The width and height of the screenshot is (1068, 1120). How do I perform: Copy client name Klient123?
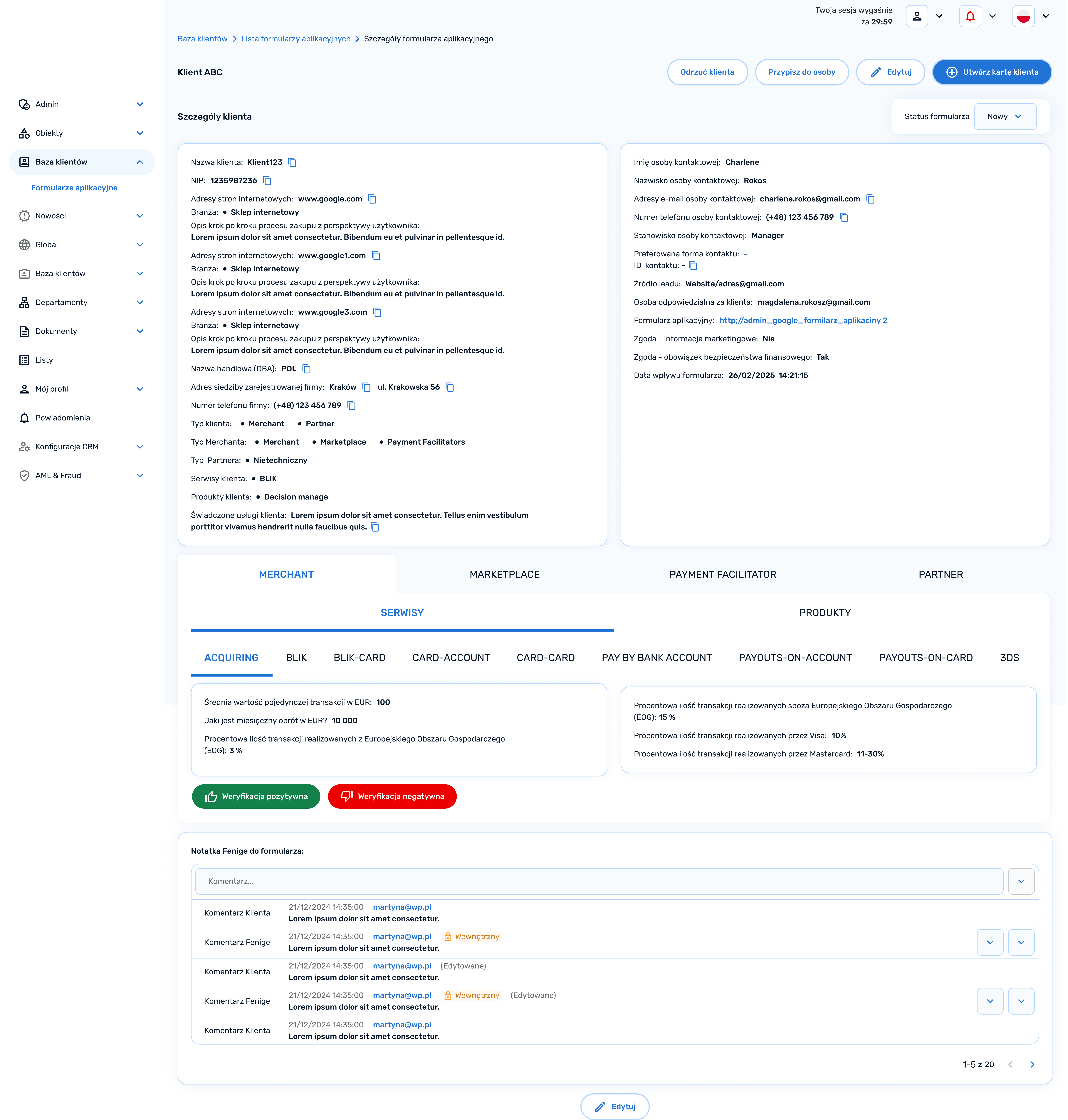pos(292,163)
